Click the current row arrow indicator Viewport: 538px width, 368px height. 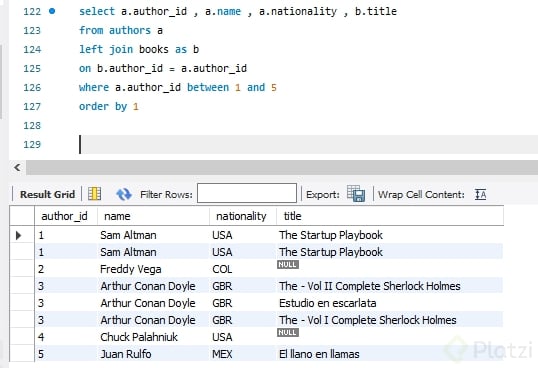[19, 235]
